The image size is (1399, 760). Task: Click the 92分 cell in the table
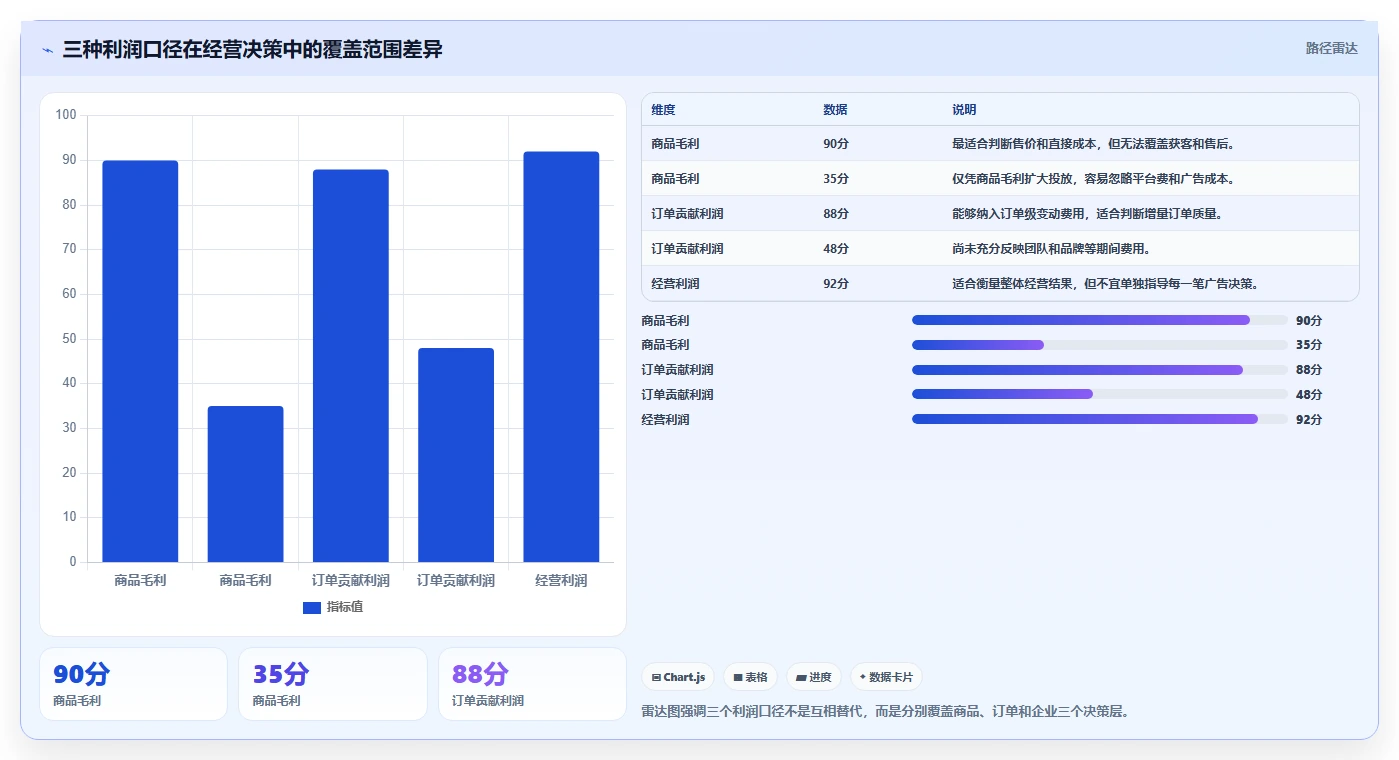click(x=836, y=284)
